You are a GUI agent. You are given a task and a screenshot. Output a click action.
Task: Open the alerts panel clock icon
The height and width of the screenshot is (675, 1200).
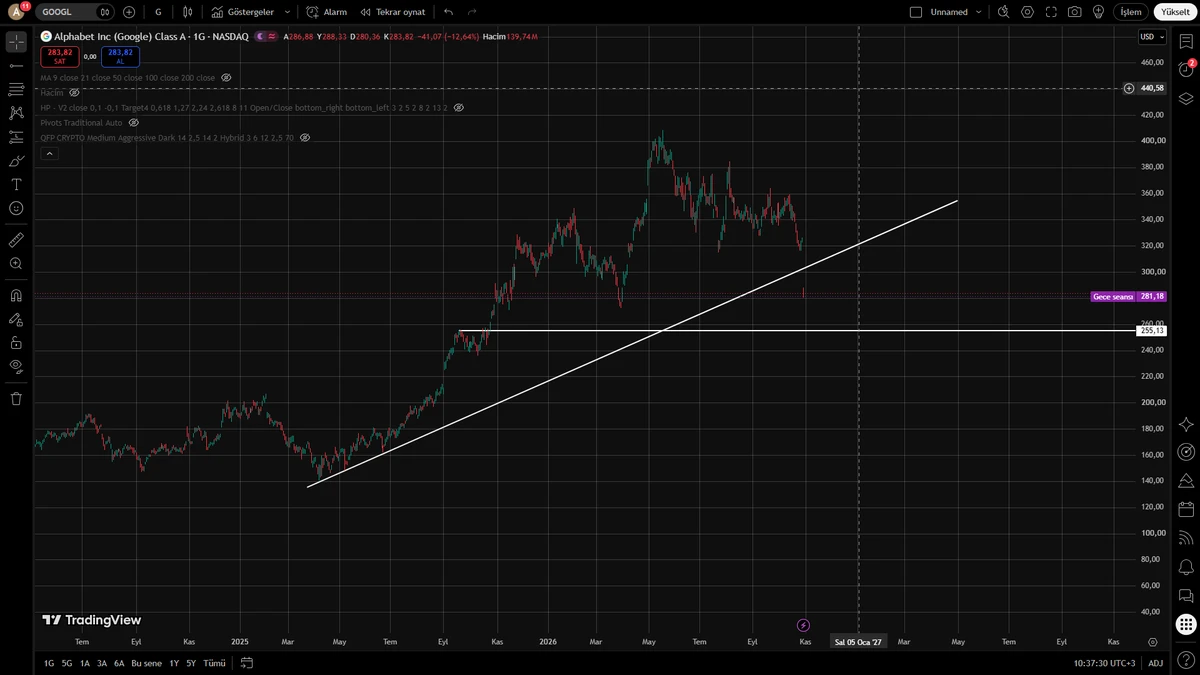[x=1186, y=70]
